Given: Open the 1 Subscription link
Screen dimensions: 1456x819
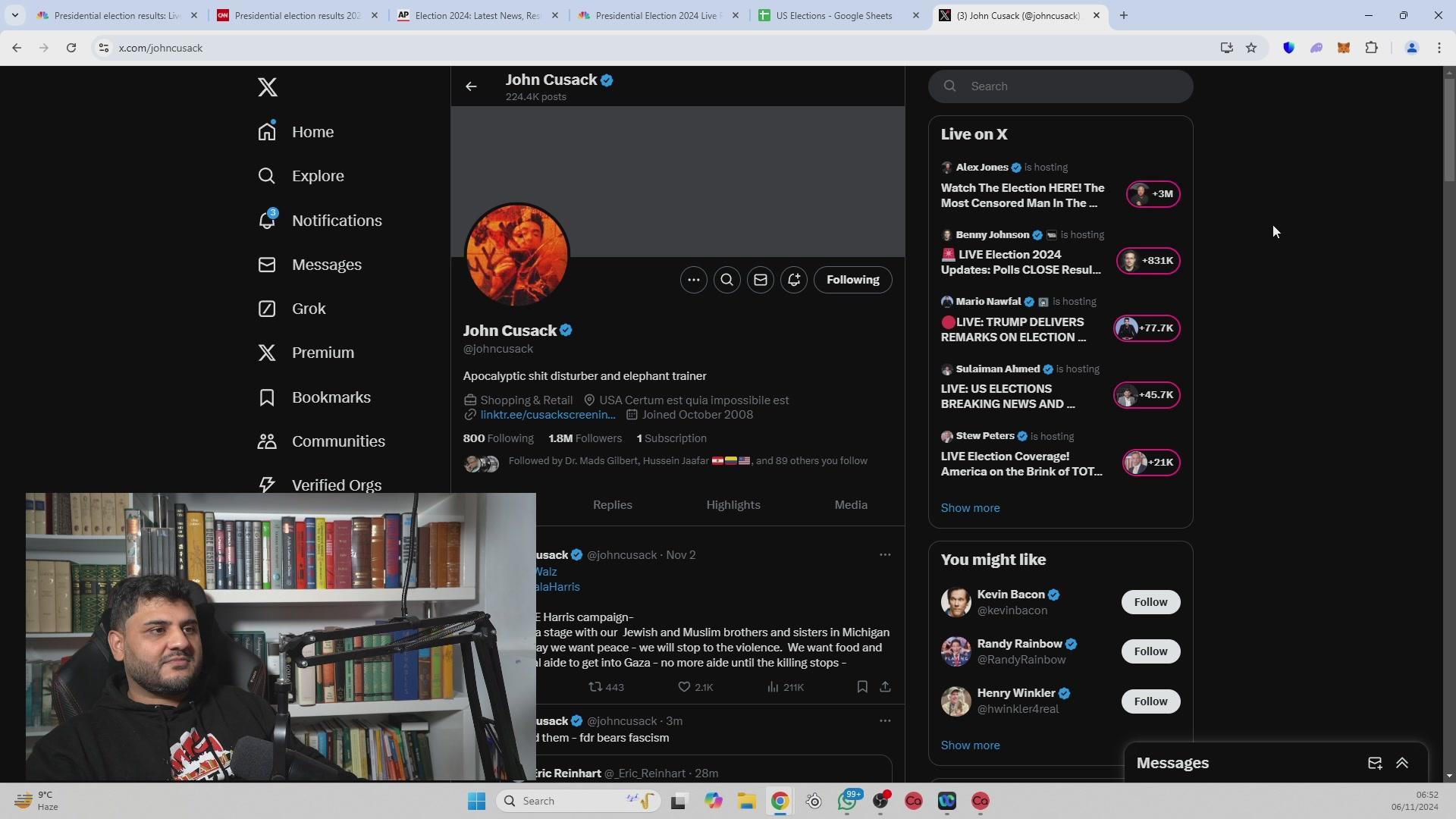Looking at the screenshot, I should 672,438.
